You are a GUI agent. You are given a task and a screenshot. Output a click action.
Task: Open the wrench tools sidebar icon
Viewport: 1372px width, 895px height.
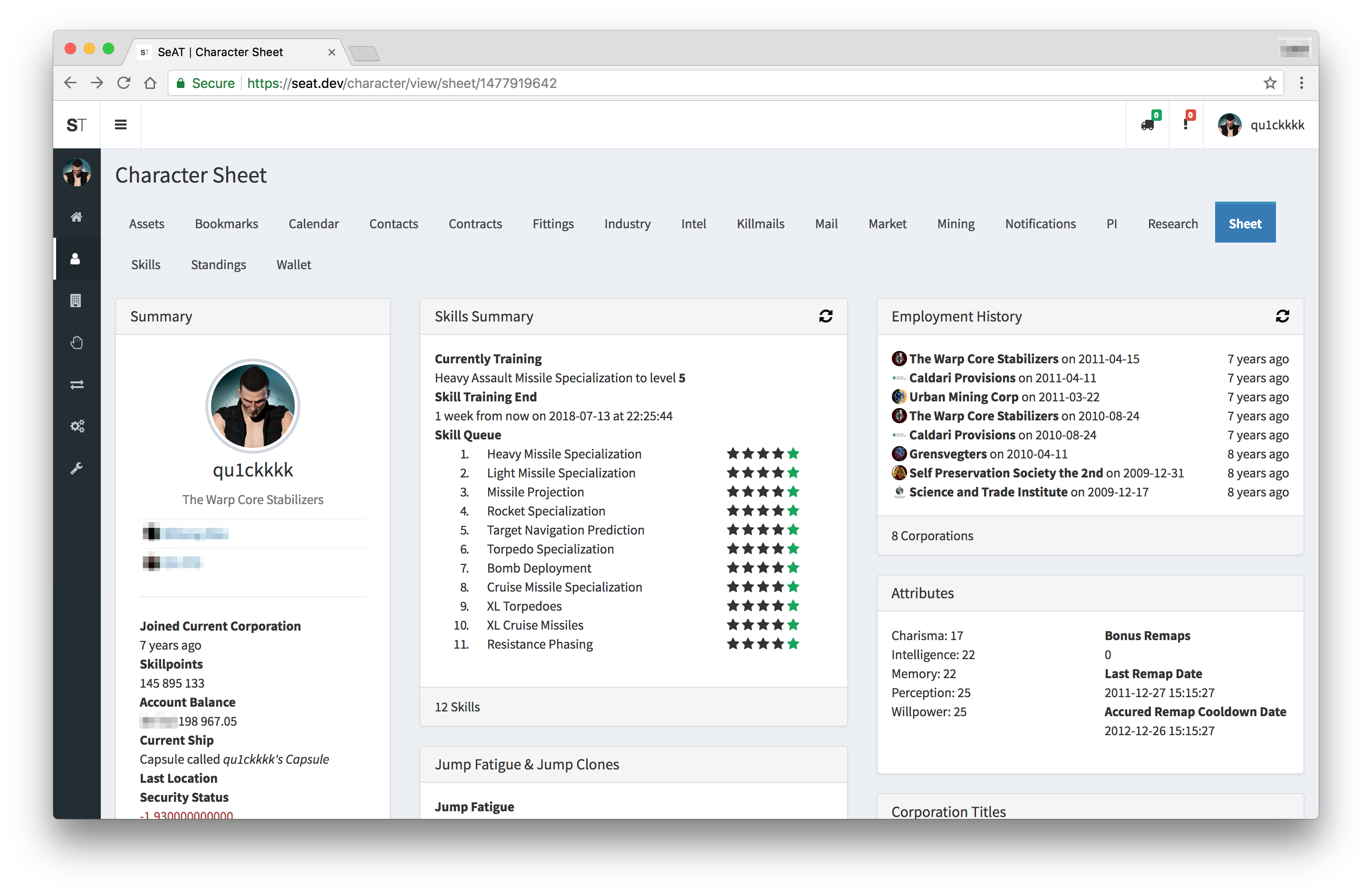[x=76, y=468]
